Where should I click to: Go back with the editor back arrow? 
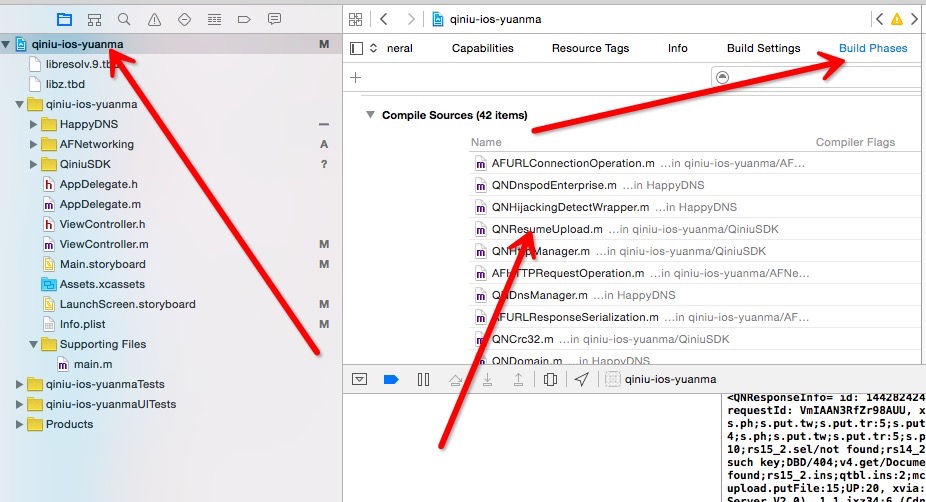click(x=384, y=19)
